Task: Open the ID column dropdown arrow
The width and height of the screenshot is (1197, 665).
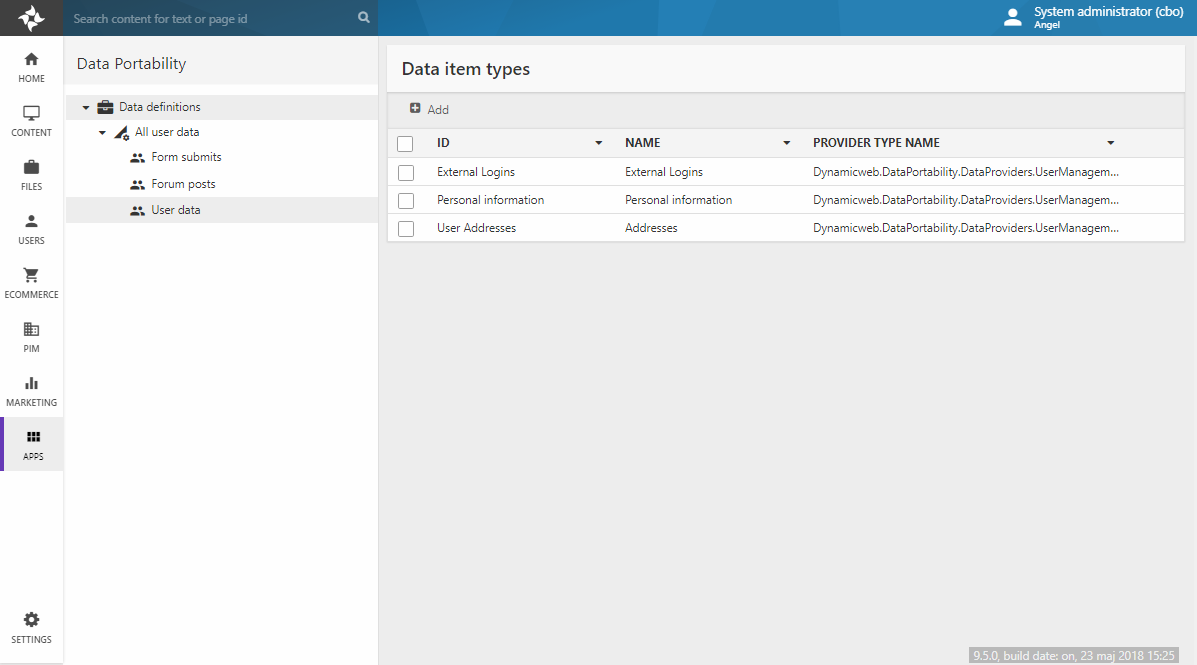Action: coord(599,144)
